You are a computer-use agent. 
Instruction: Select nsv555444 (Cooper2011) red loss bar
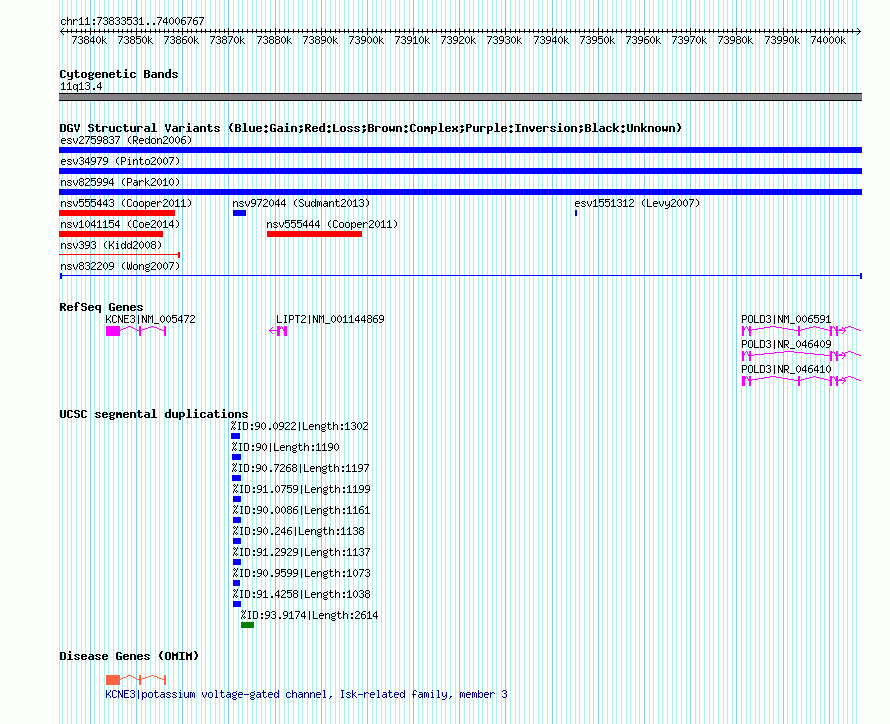point(314,234)
